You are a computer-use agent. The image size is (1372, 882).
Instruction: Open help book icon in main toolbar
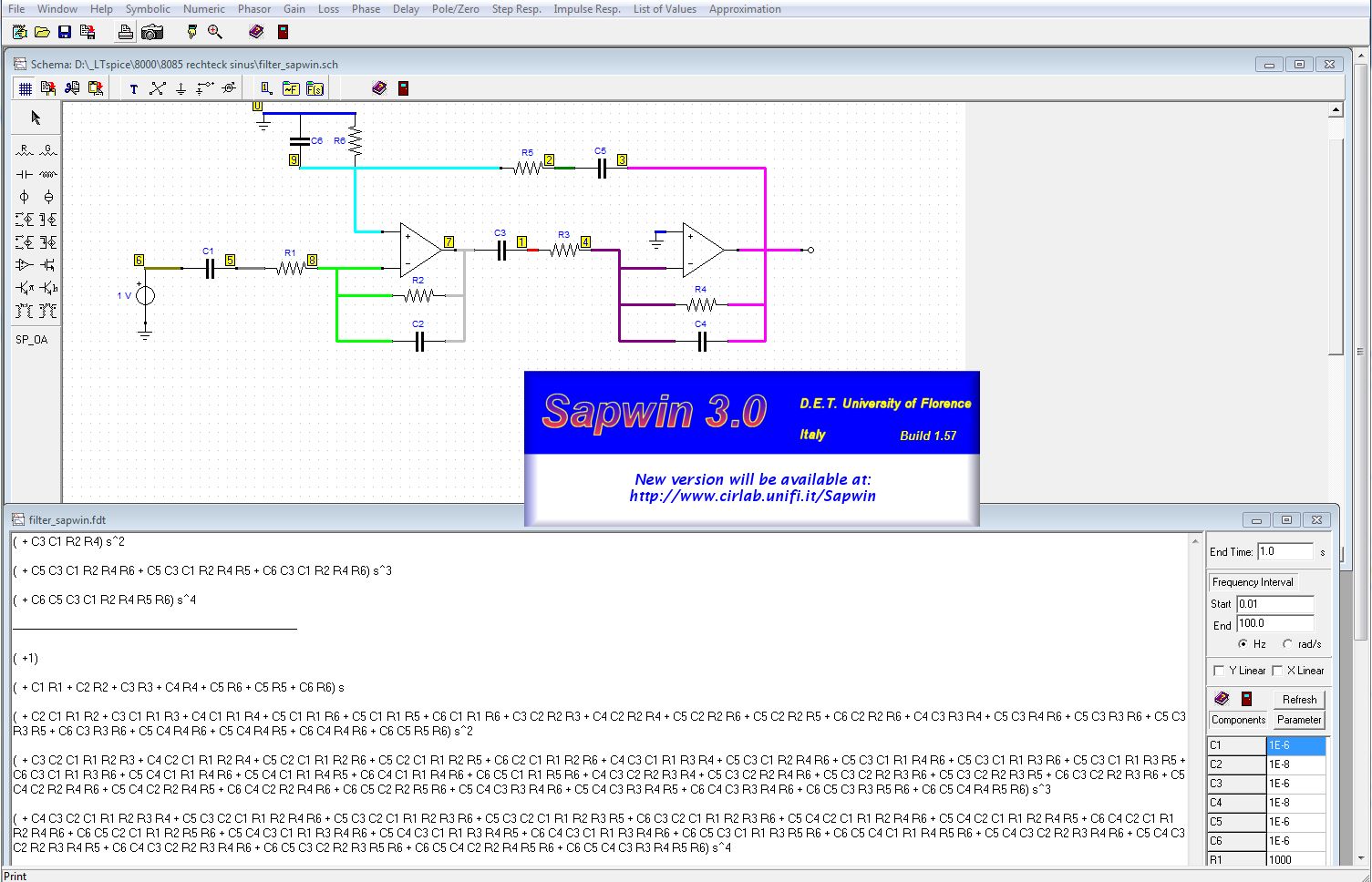coord(256,32)
